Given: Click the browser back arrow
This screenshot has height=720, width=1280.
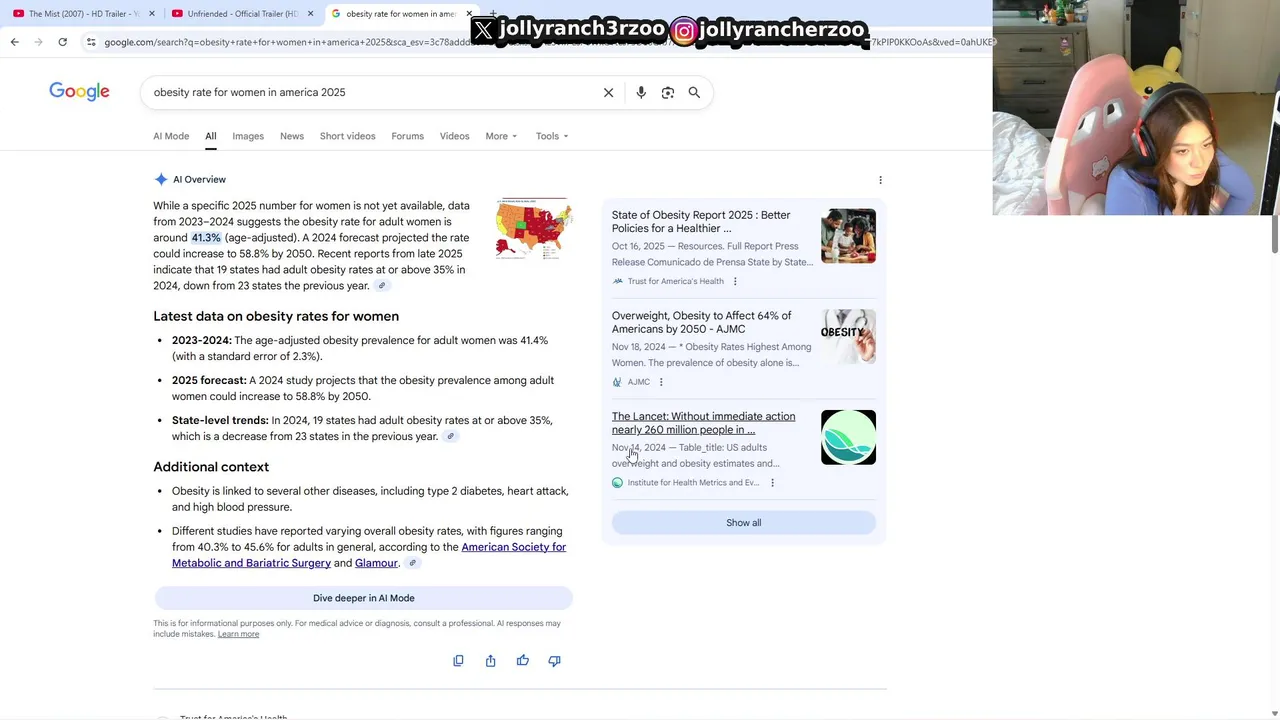Looking at the screenshot, I should pos(14,42).
